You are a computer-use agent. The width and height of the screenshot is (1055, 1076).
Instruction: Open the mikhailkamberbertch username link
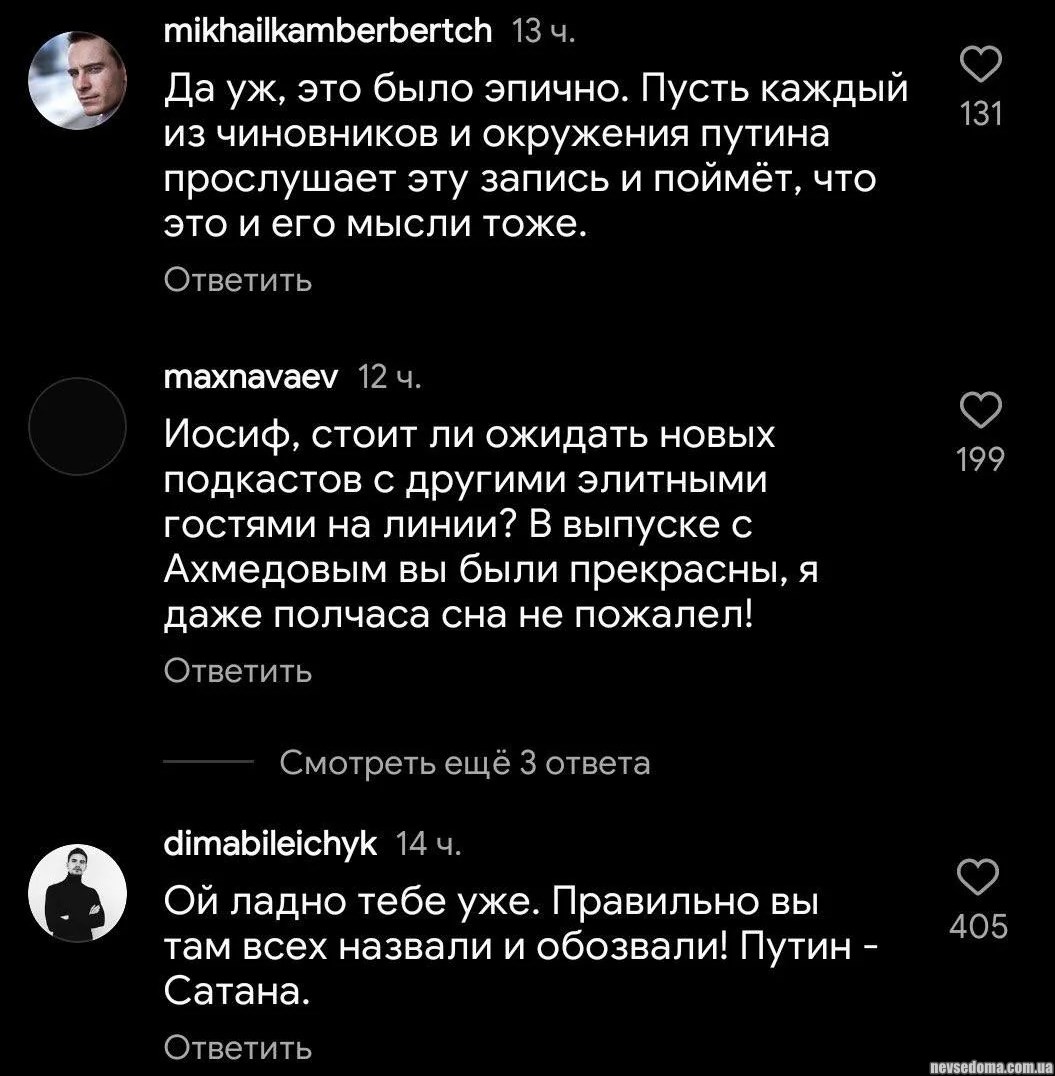328,32
